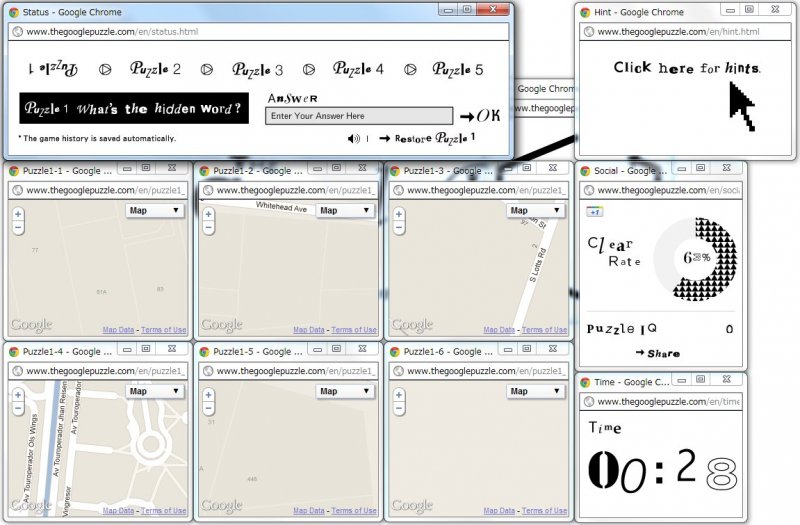Zoom out on Puzzle1-6 map

point(398,408)
